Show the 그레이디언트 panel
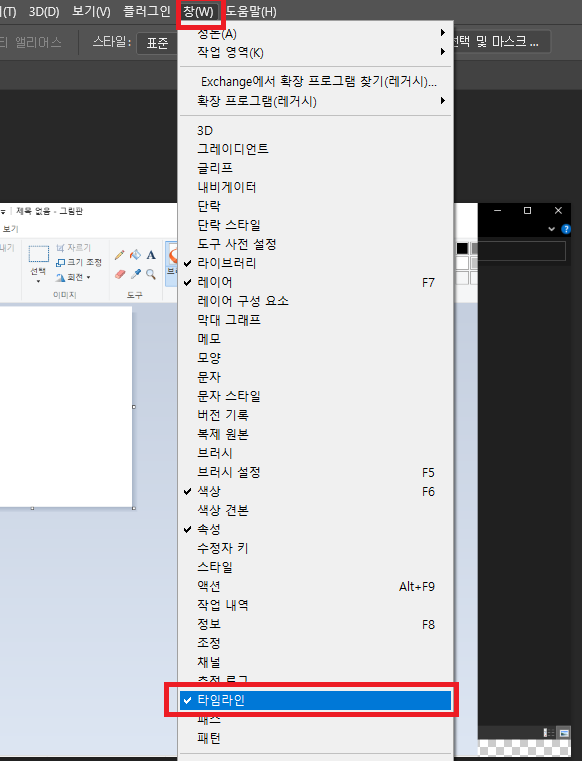The width and height of the screenshot is (582, 761). point(316,149)
